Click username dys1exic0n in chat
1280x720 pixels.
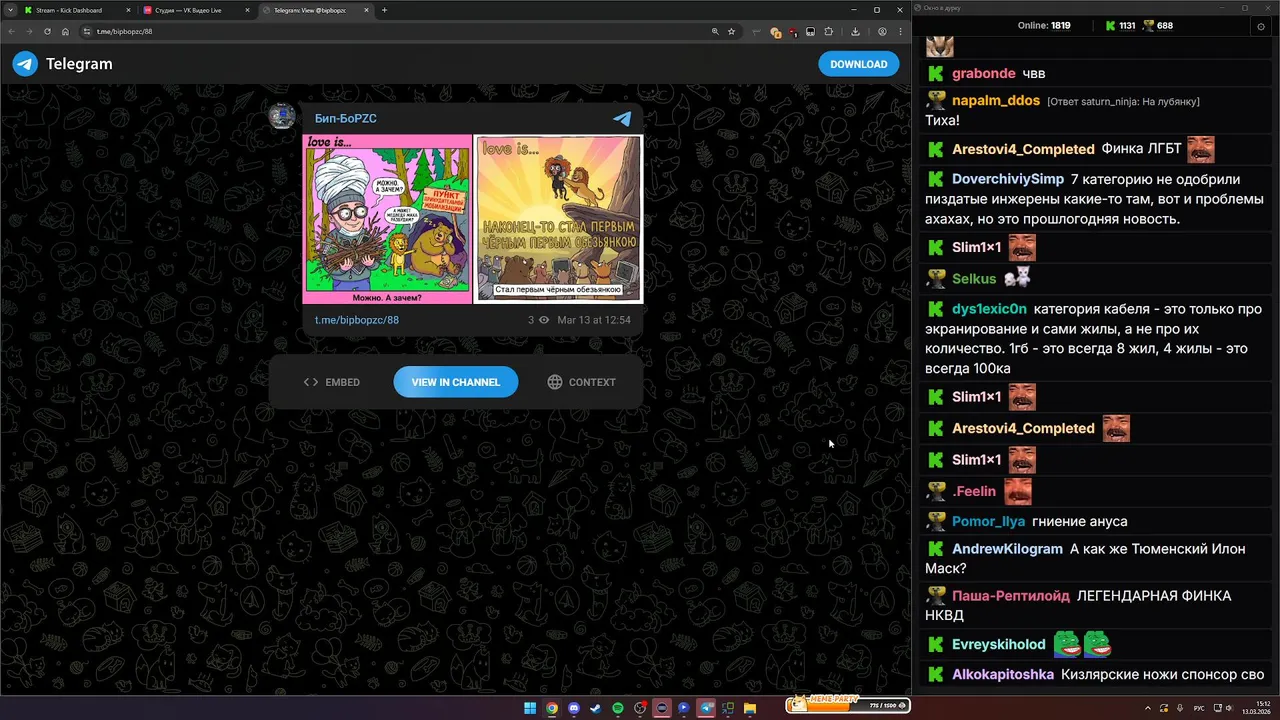point(989,310)
